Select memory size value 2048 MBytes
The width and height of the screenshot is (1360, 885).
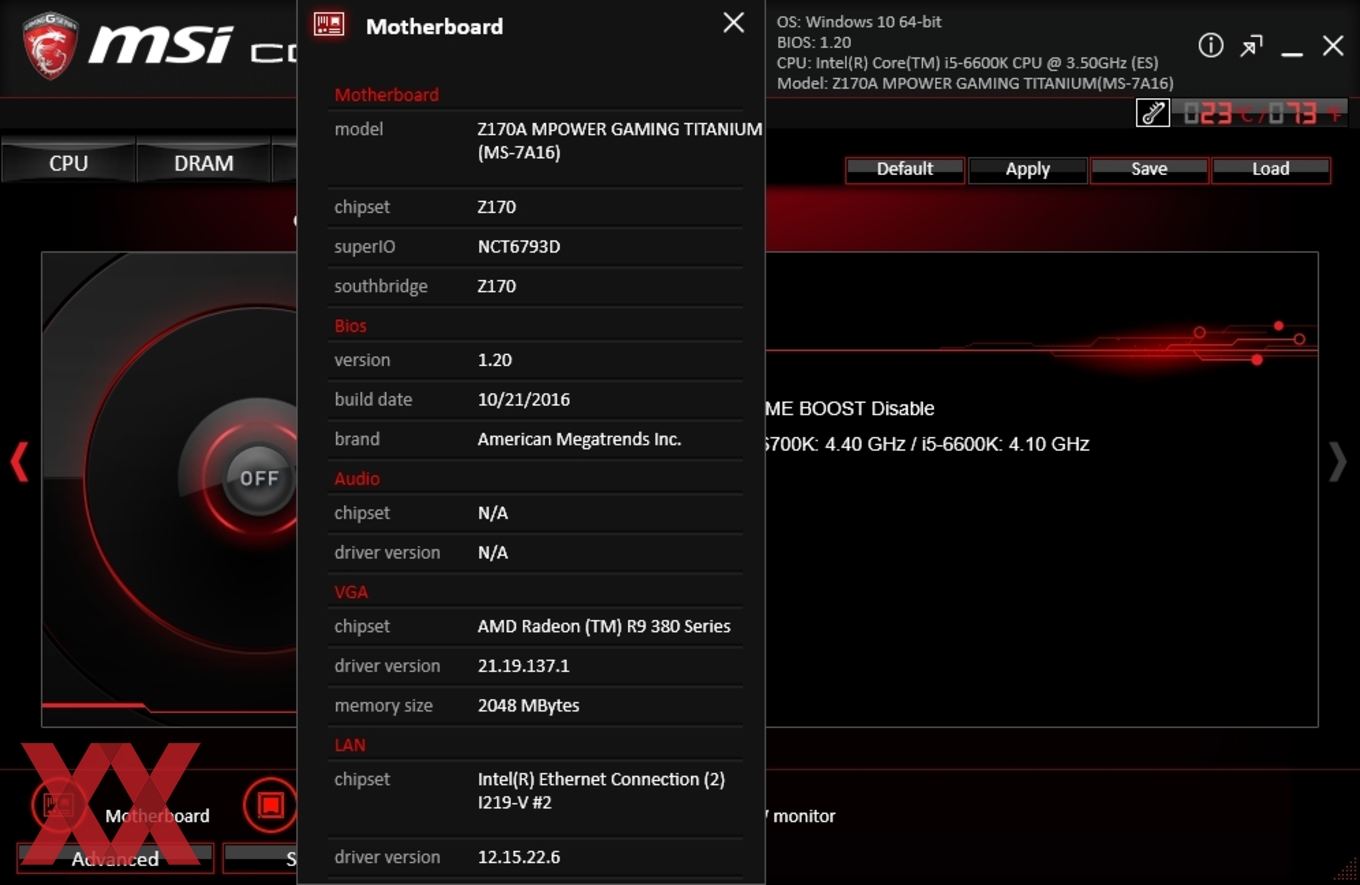[x=528, y=706]
